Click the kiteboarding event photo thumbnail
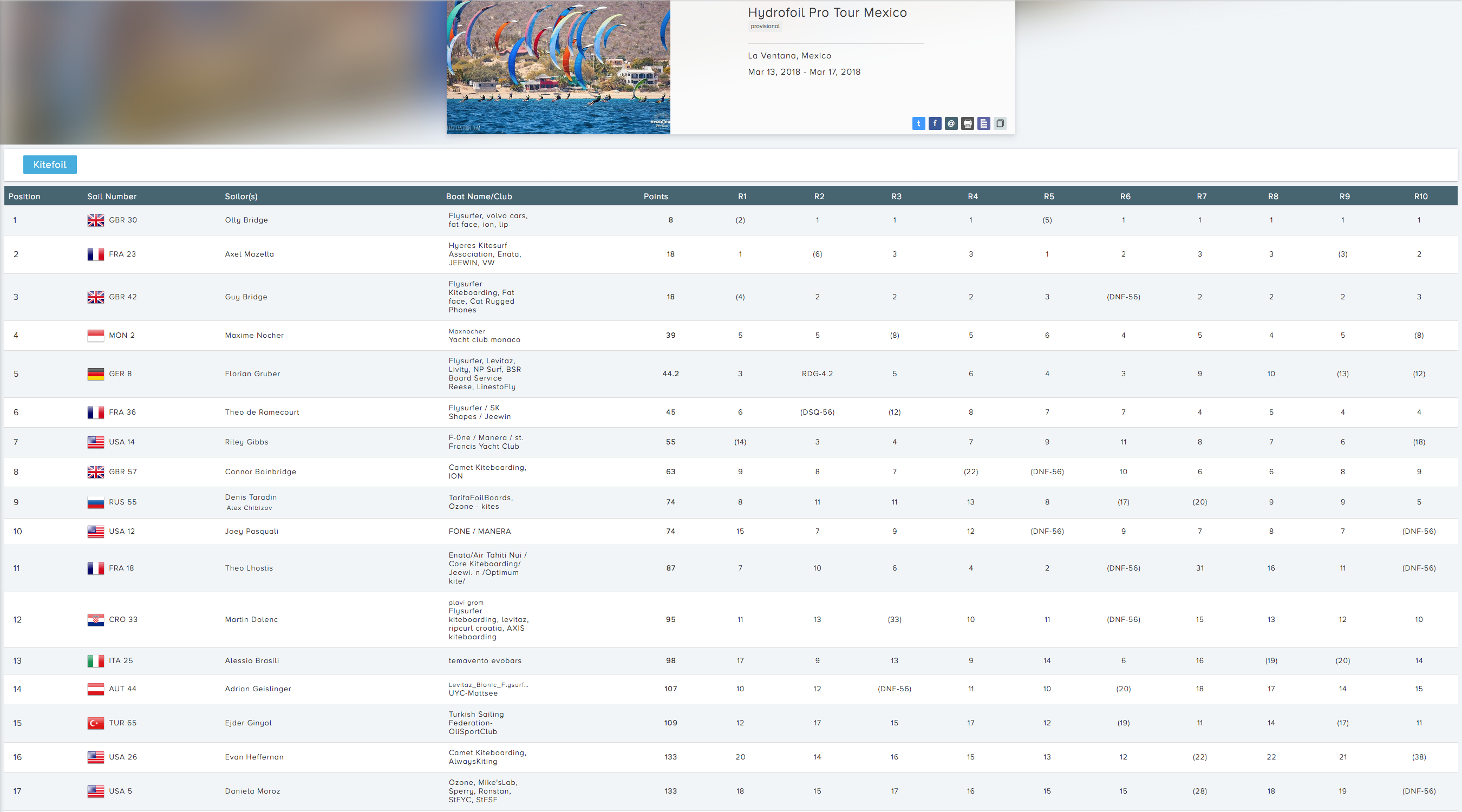Image resolution: width=1462 pixels, height=812 pixels. [558, 67]
